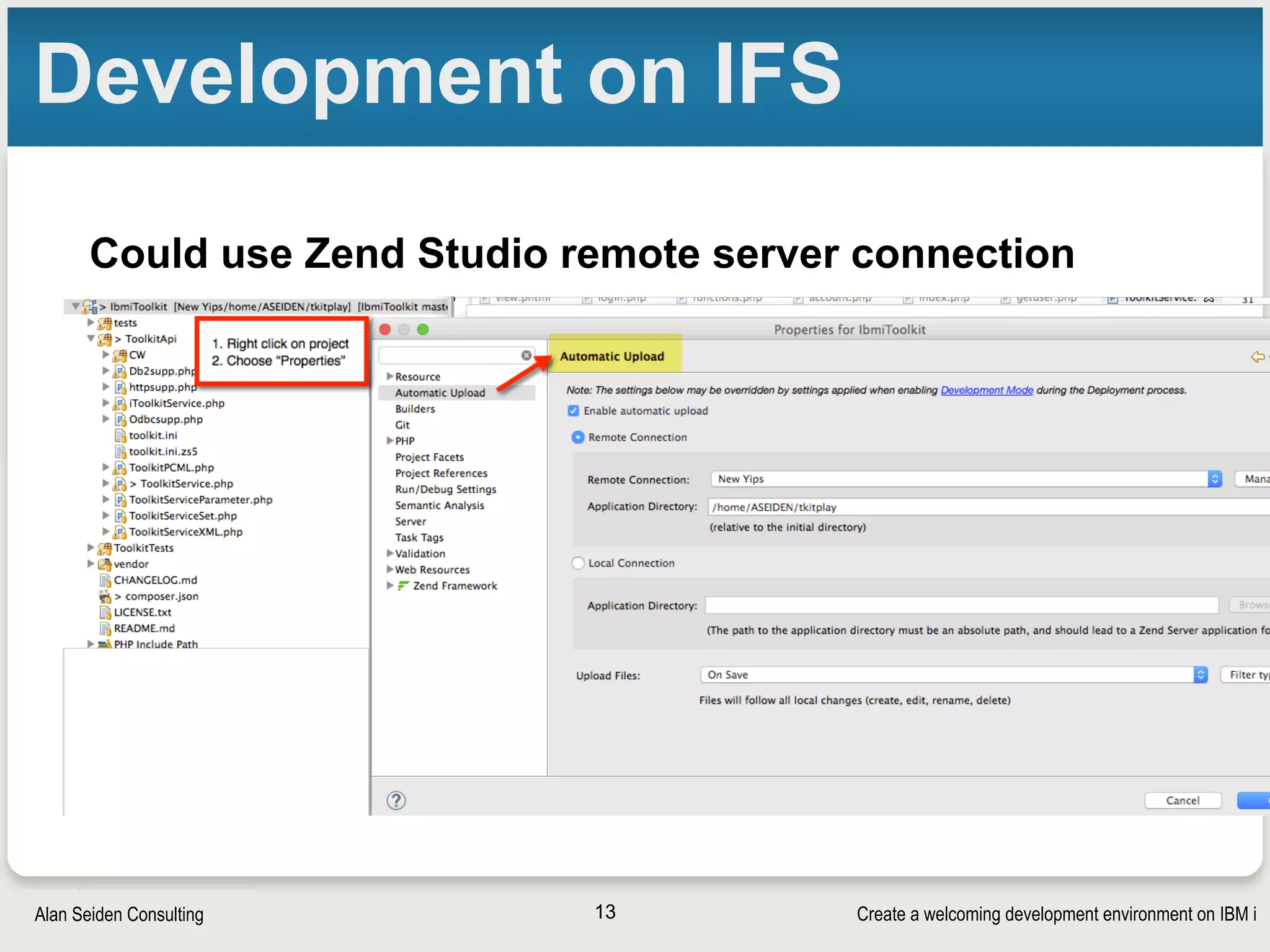
Task: Click the Manage button beside Remote Connection
Action: 1253,479
